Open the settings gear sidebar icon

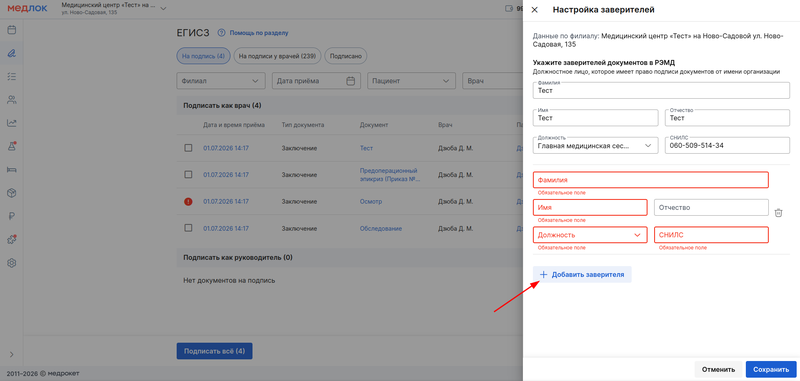pos(11,263)
